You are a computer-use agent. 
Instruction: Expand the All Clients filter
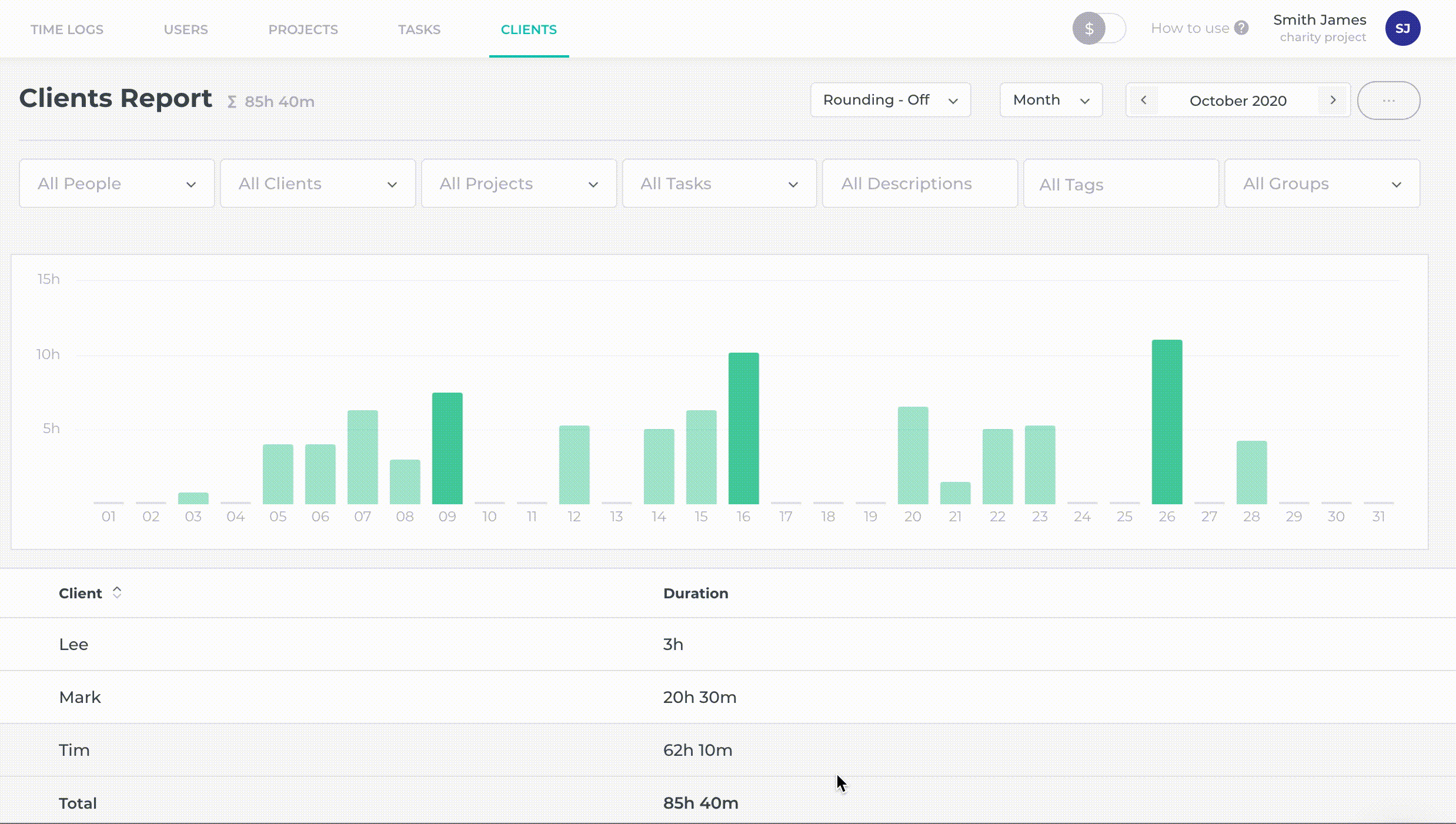pyautogui.click(x=318, y=184)
